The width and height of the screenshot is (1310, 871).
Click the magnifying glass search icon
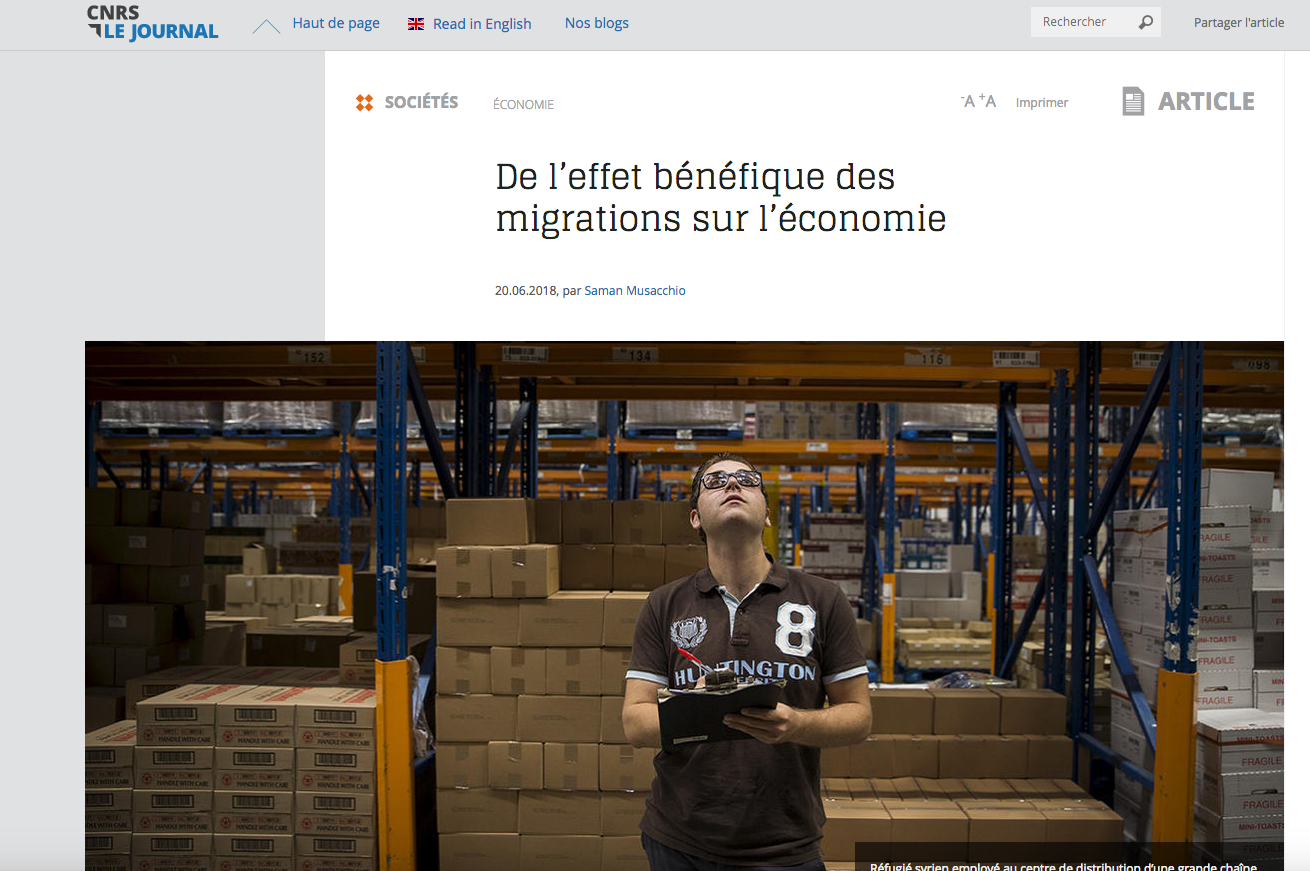(1146, 22)
